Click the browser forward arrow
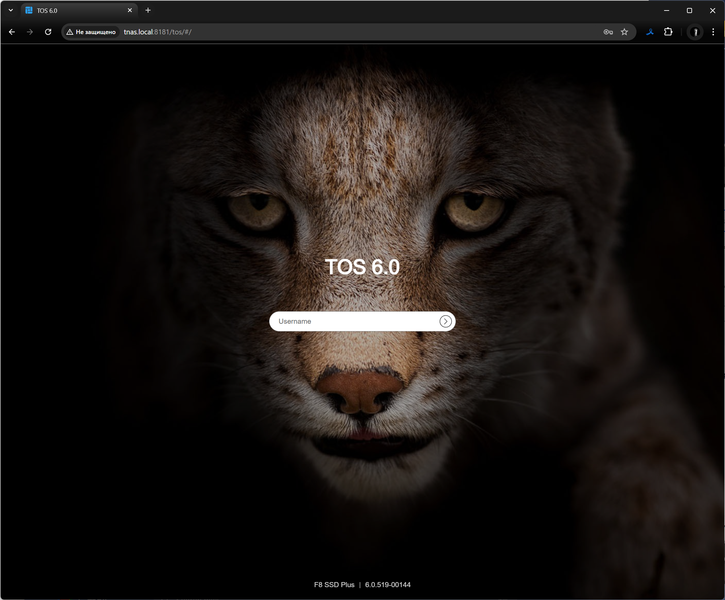Image resolution: width=725 pixels, height=600 pixels. point(30,32)
